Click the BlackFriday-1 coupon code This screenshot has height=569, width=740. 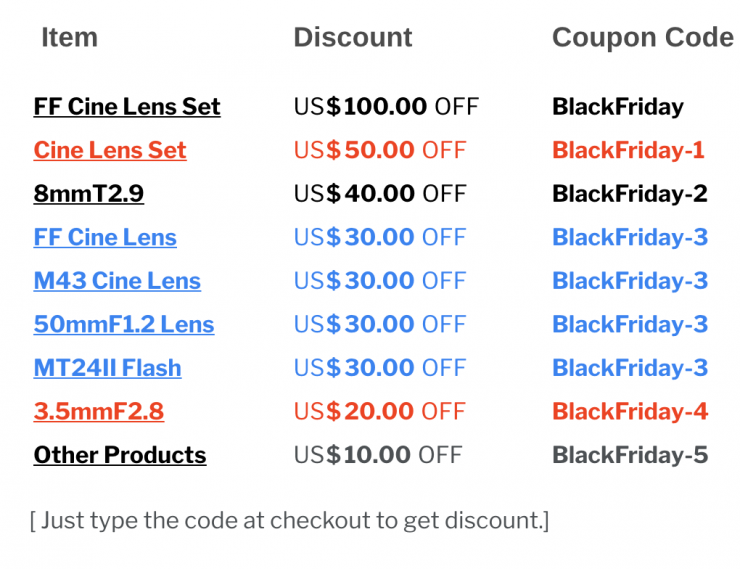pos(628,151)
